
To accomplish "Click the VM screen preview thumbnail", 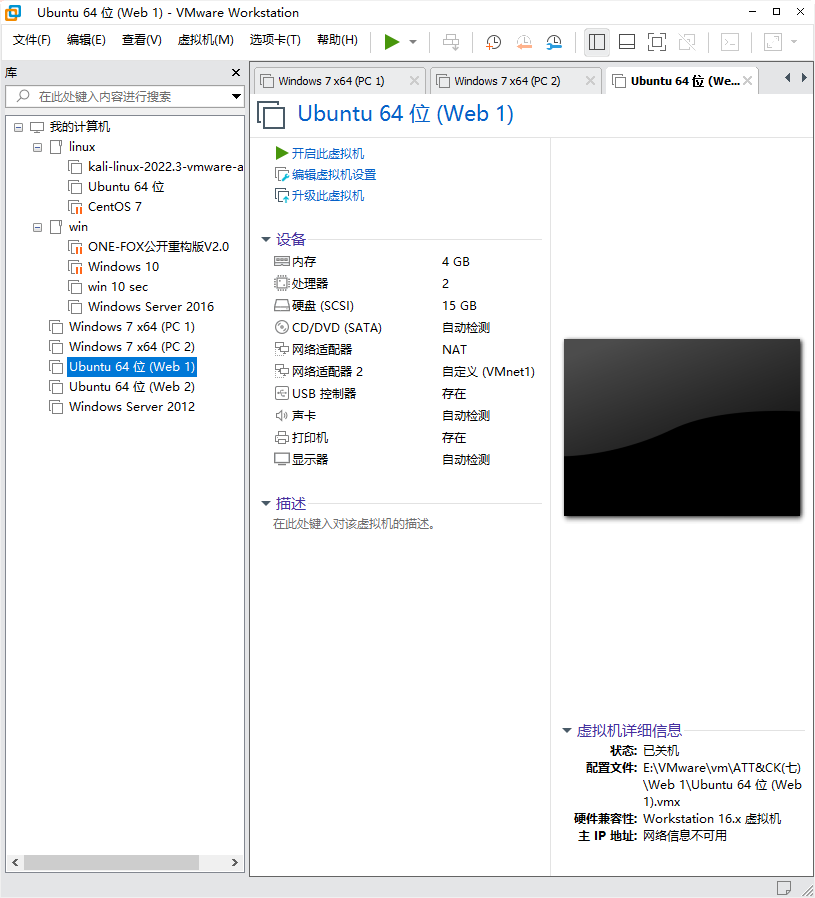I will click(x=682, y=427).
